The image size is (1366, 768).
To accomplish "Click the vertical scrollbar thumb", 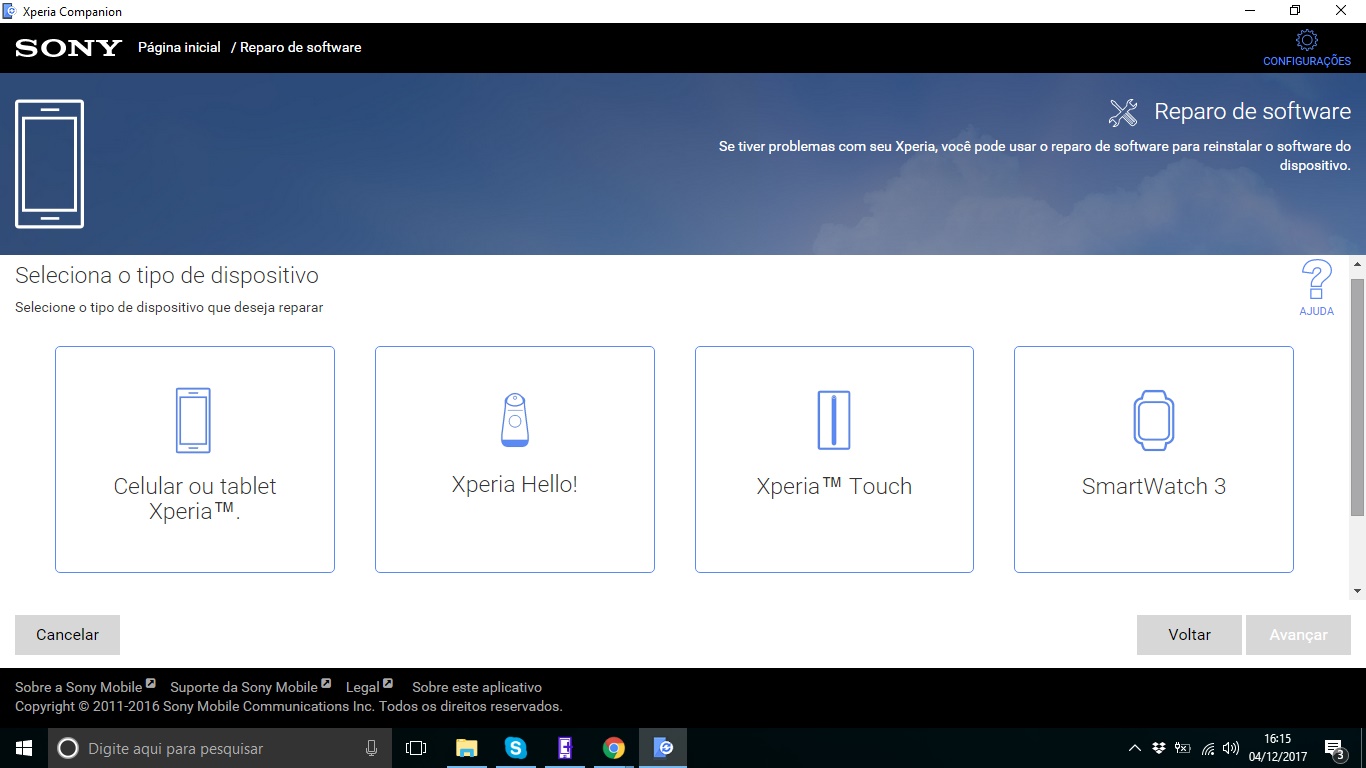I will pyautogui.click(x=1358, y=398).
